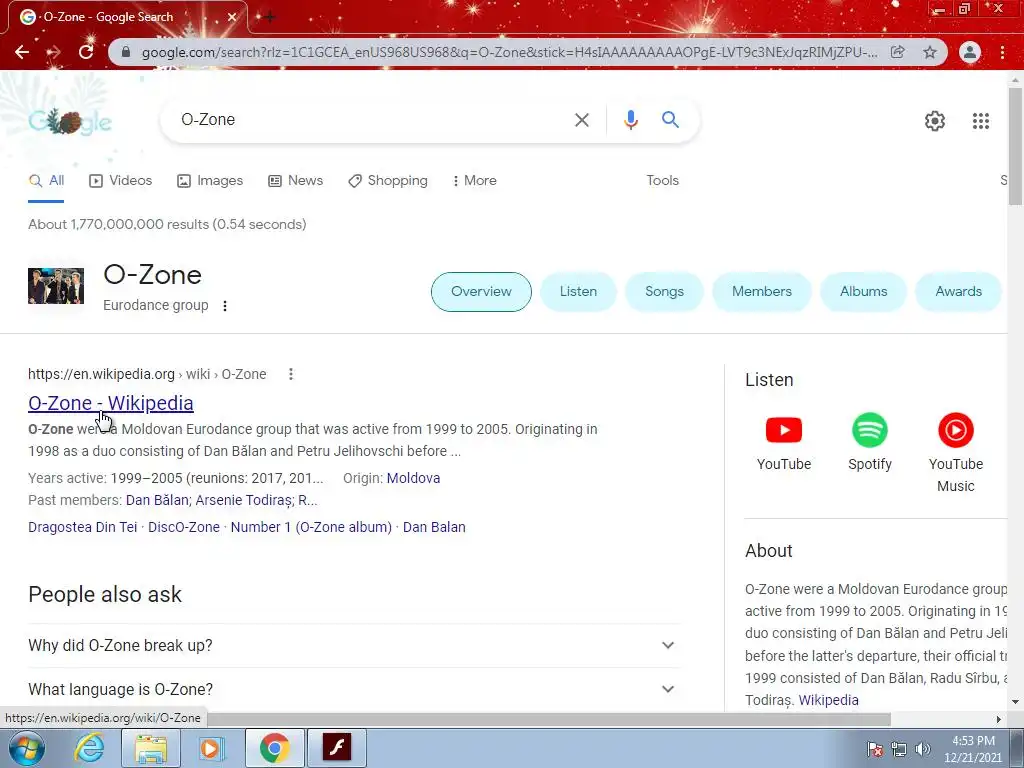The height and width of the screenshot is (768, 1024).
Task: Click the Google holiday logo
Action: click(70, 121)
